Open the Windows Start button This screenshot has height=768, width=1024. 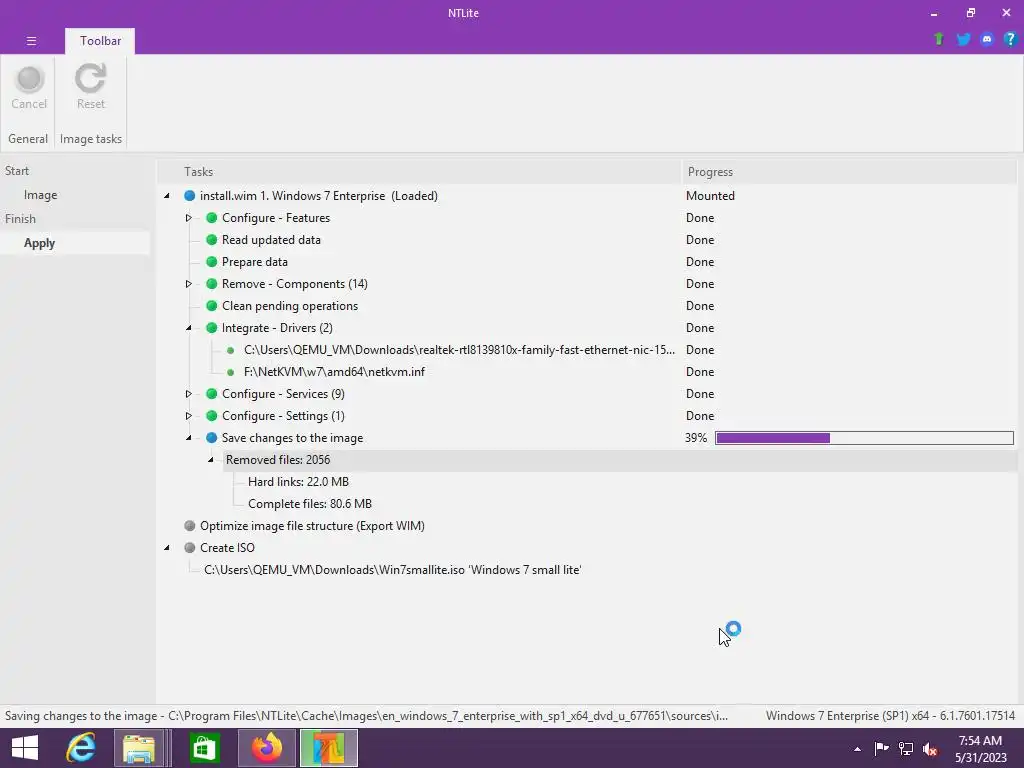click(25, 748)
